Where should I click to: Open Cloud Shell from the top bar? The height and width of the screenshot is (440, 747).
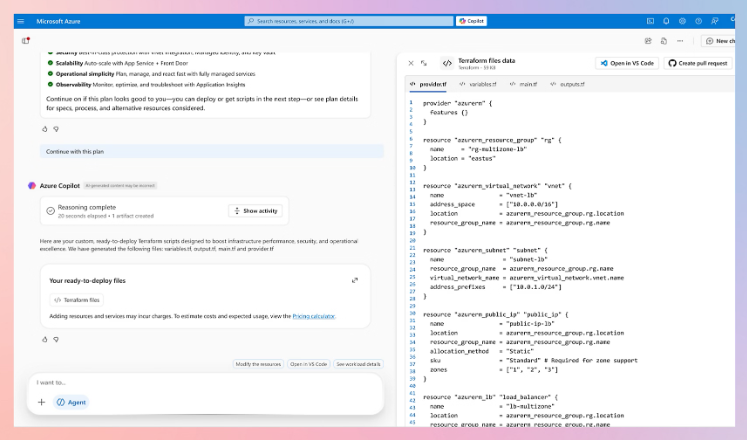(x=650, y=21)
